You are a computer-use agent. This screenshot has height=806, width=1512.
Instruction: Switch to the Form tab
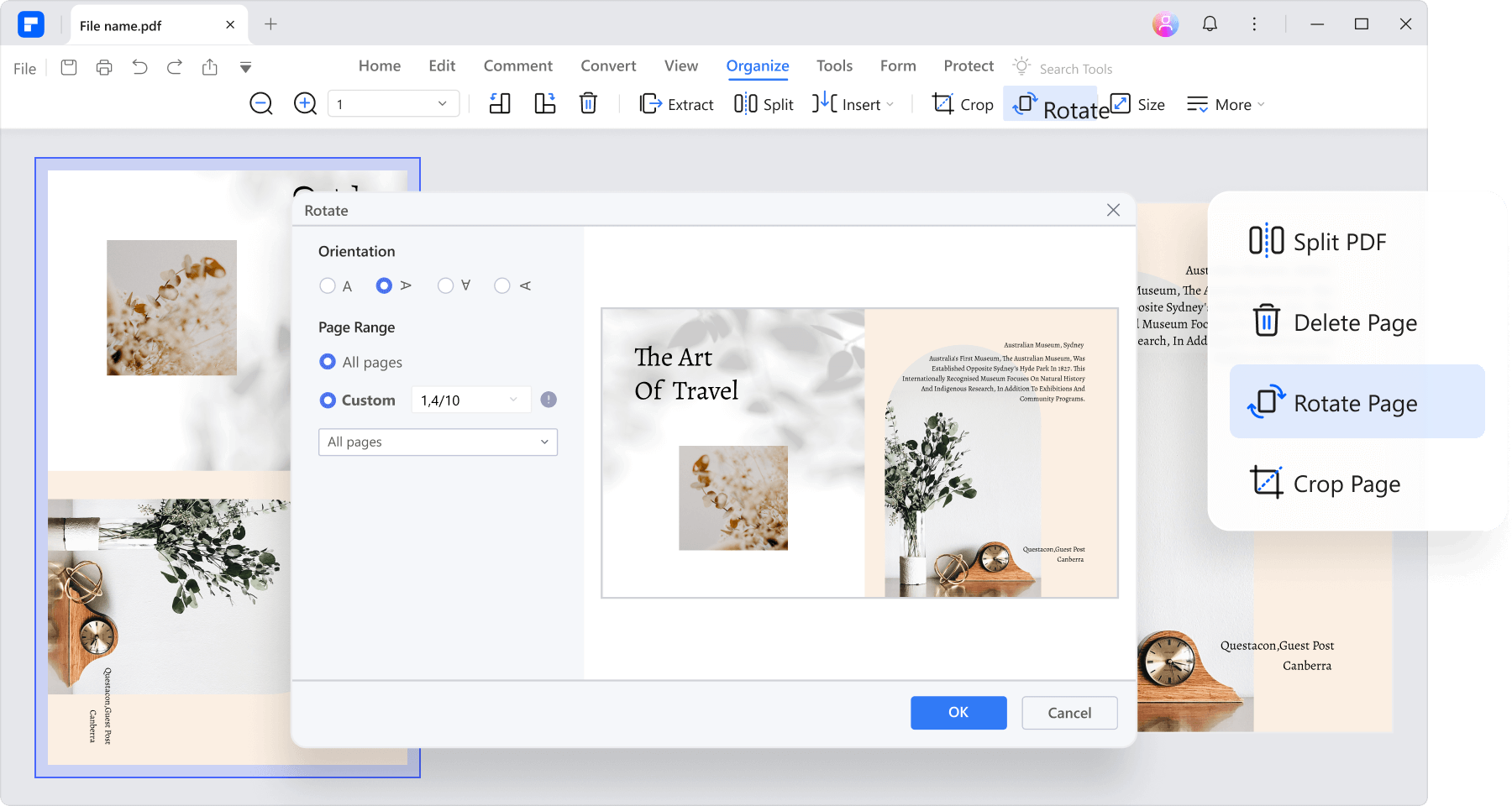[898, 65]
